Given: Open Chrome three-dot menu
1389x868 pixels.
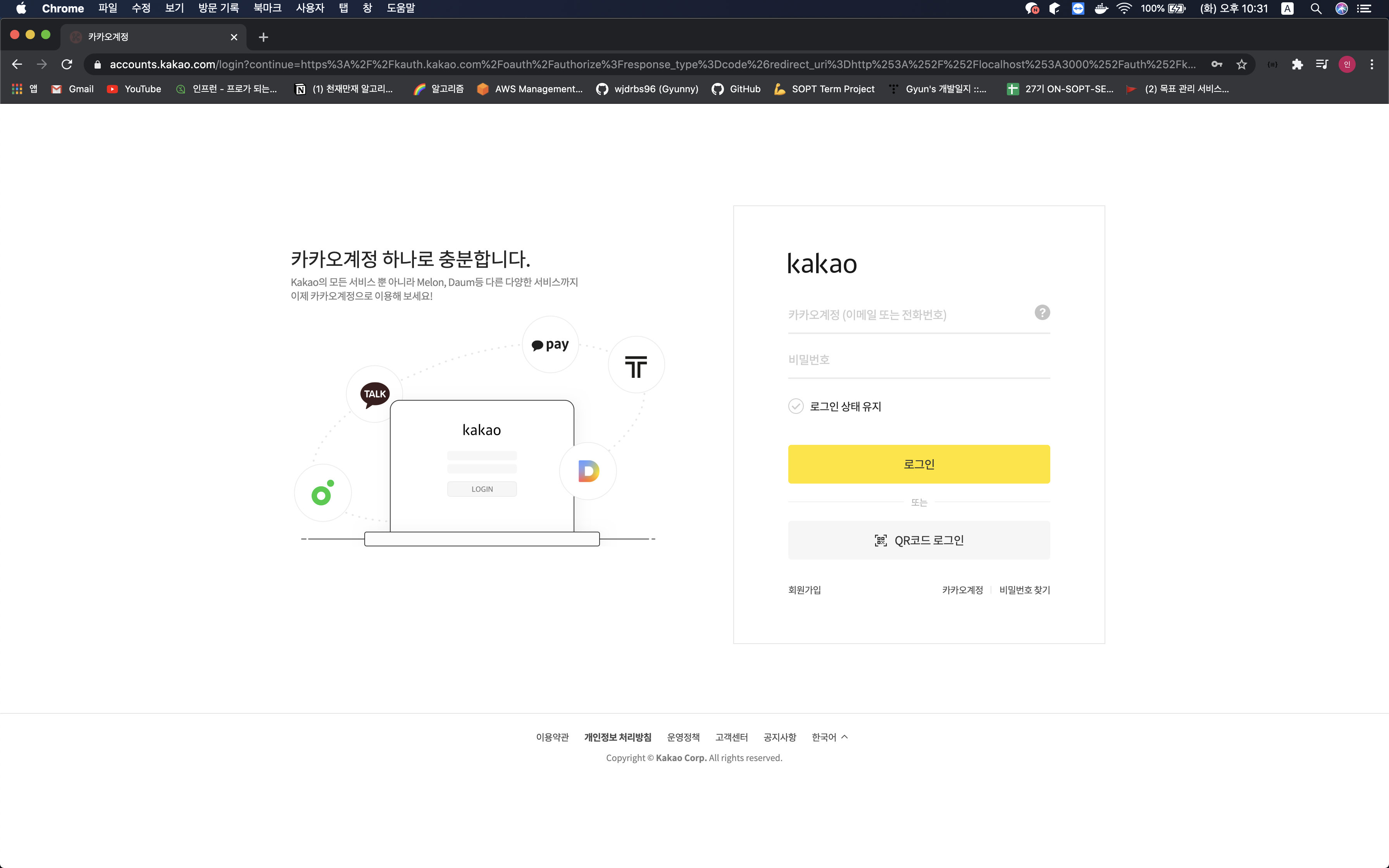Looking at the screenshot, I should click(1372, 64).
